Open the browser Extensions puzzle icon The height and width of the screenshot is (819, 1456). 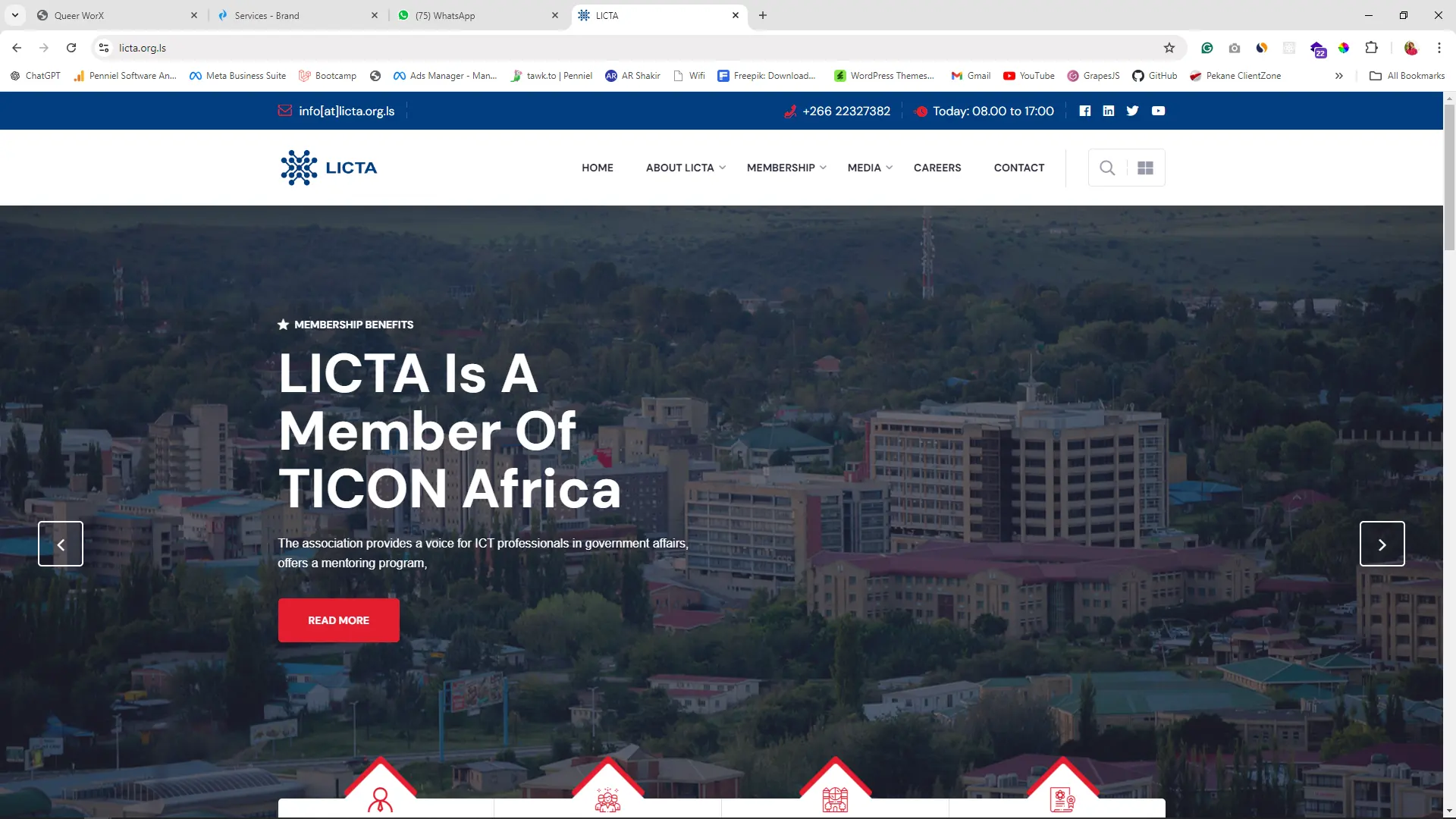click(x=1371, y=48)
